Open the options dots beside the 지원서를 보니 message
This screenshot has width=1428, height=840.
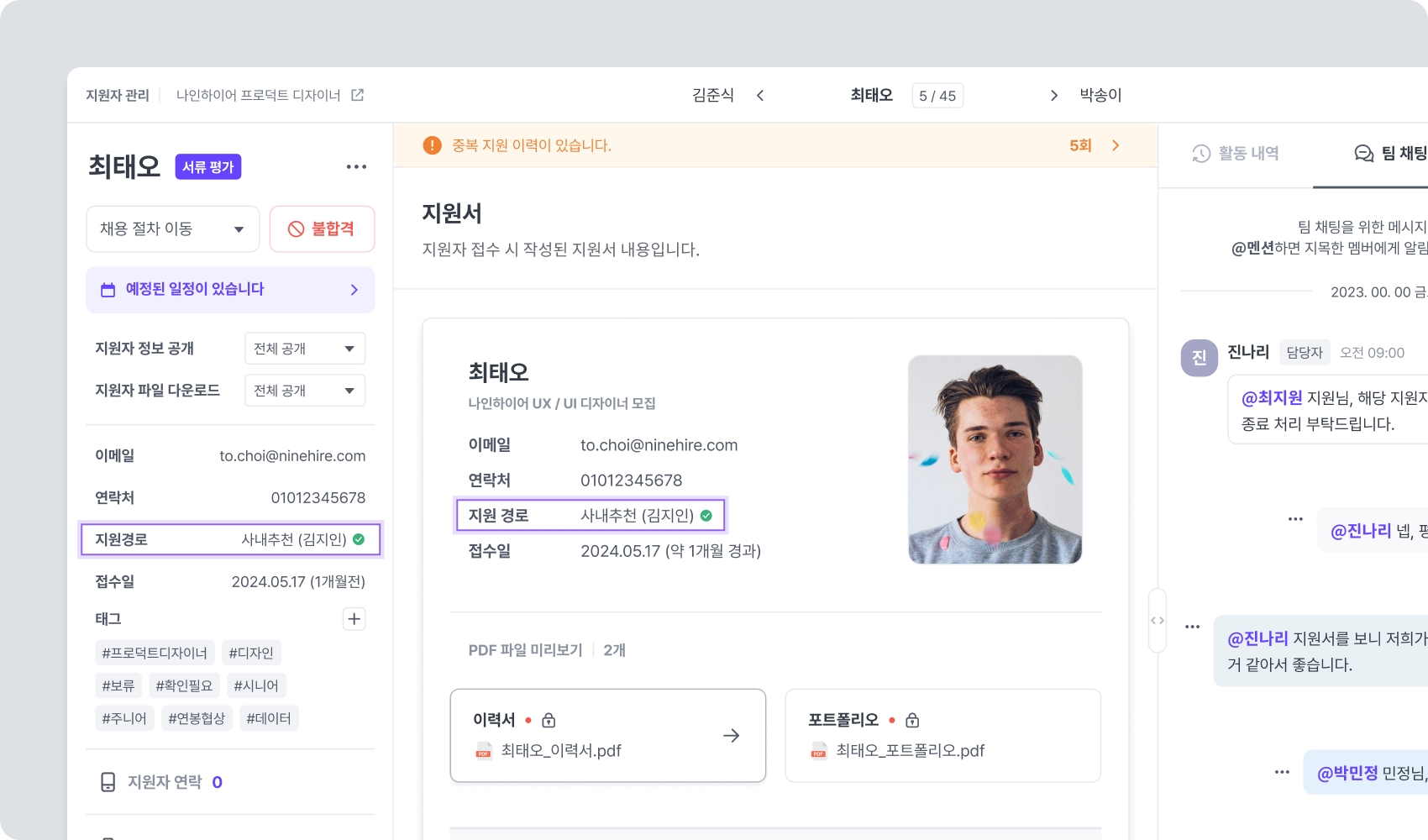1193,627
